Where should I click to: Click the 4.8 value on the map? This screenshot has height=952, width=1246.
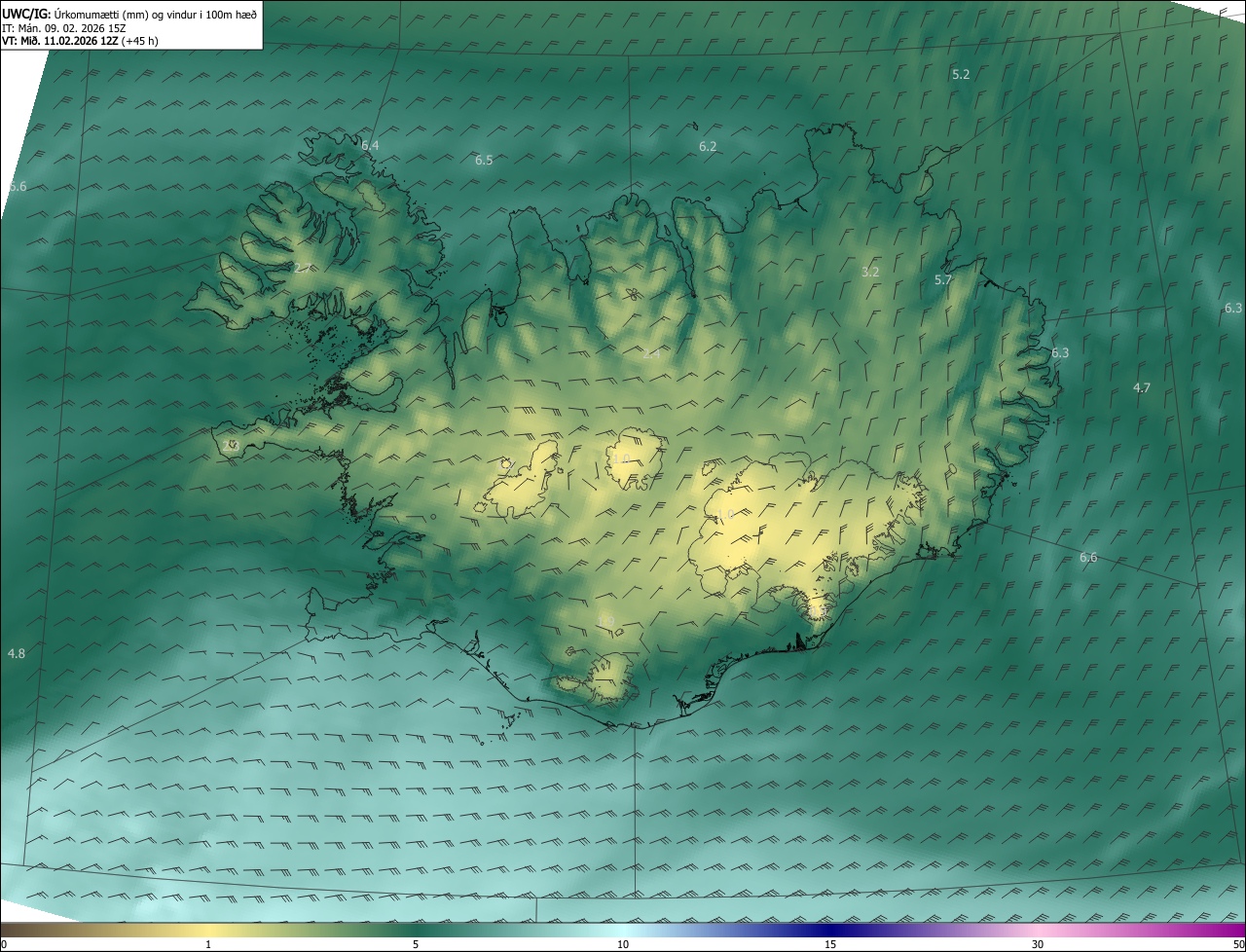point(17,653)
